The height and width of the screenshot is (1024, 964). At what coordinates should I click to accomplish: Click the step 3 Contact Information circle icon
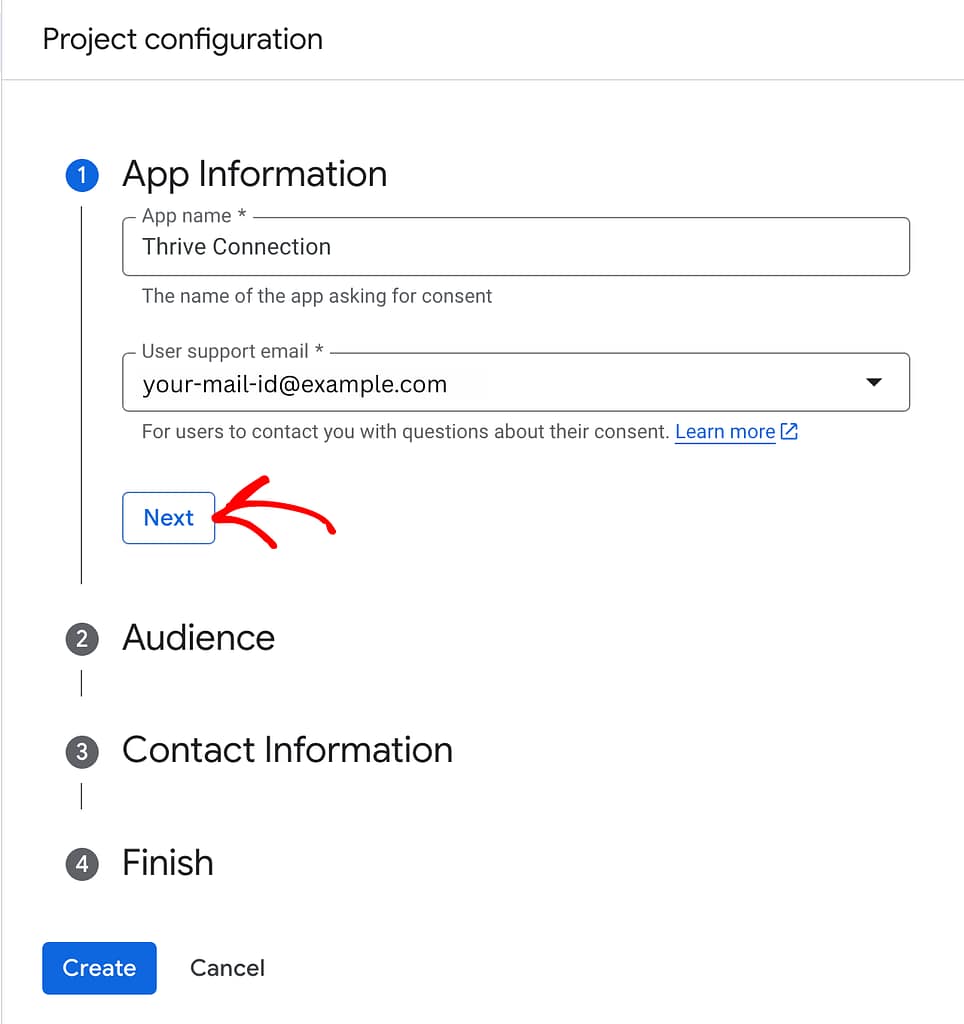pos(81,751)
